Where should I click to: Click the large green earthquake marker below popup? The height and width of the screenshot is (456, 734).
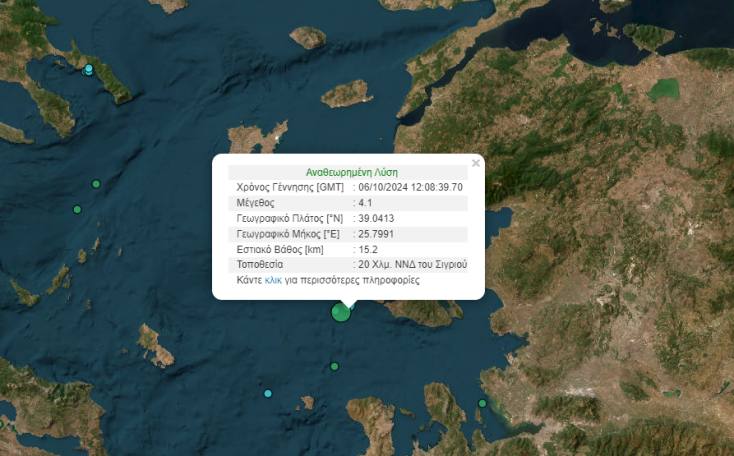341,313
